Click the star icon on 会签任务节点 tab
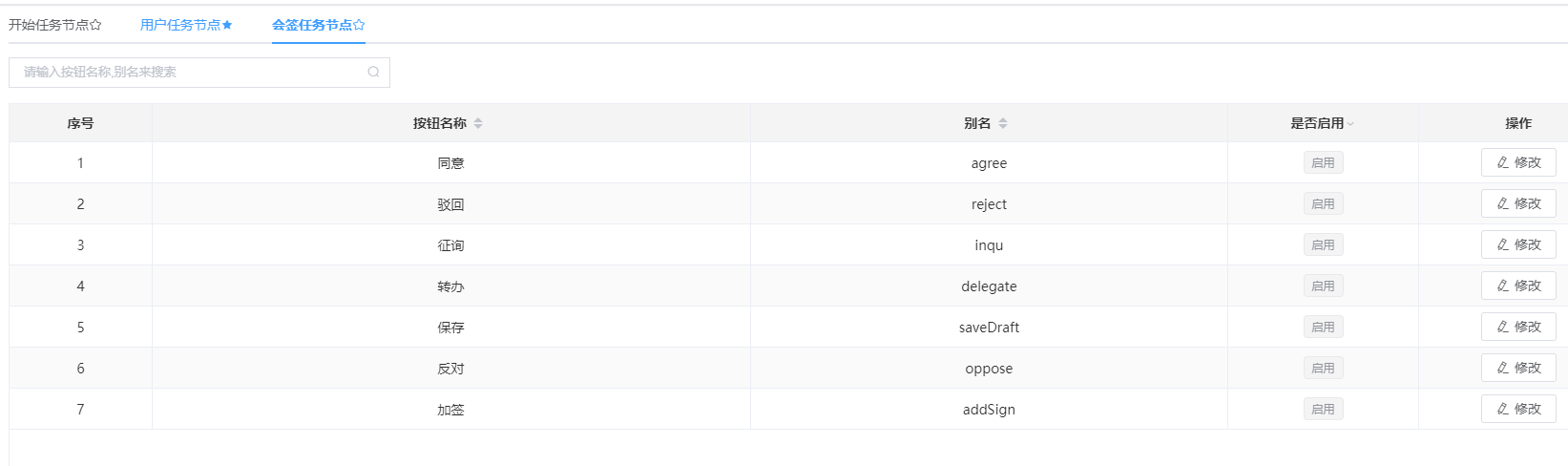 tap(359, 25)
